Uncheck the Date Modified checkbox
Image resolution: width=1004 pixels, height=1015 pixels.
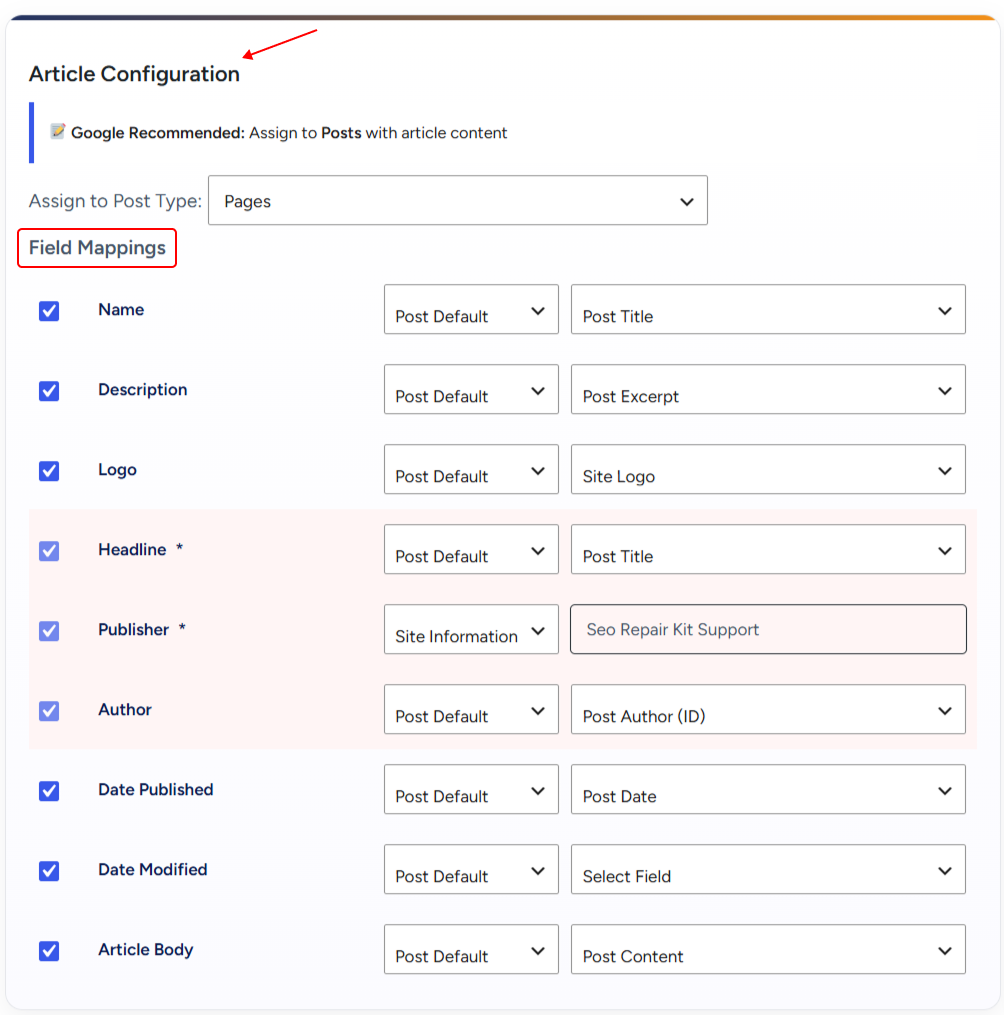coord(49,871)
